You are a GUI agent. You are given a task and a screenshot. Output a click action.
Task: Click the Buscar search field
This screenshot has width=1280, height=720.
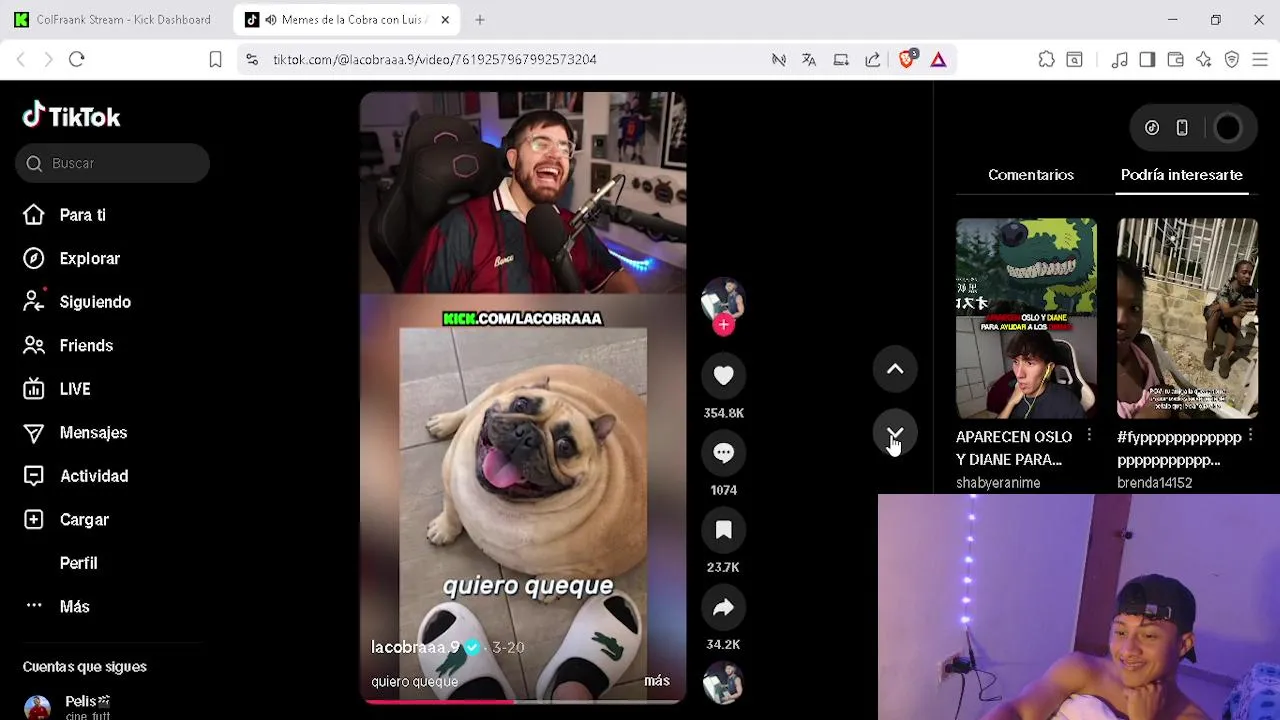pos(112,163)
